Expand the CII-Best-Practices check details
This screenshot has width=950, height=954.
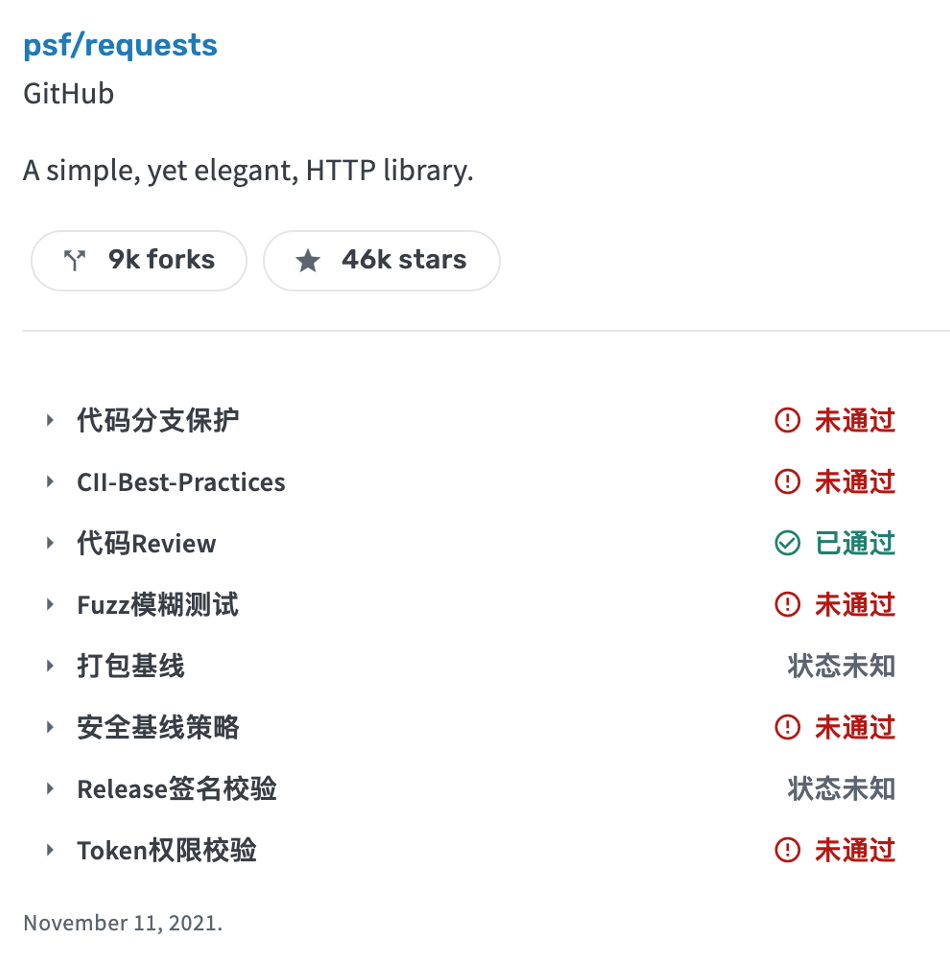[x=50, y=482]
